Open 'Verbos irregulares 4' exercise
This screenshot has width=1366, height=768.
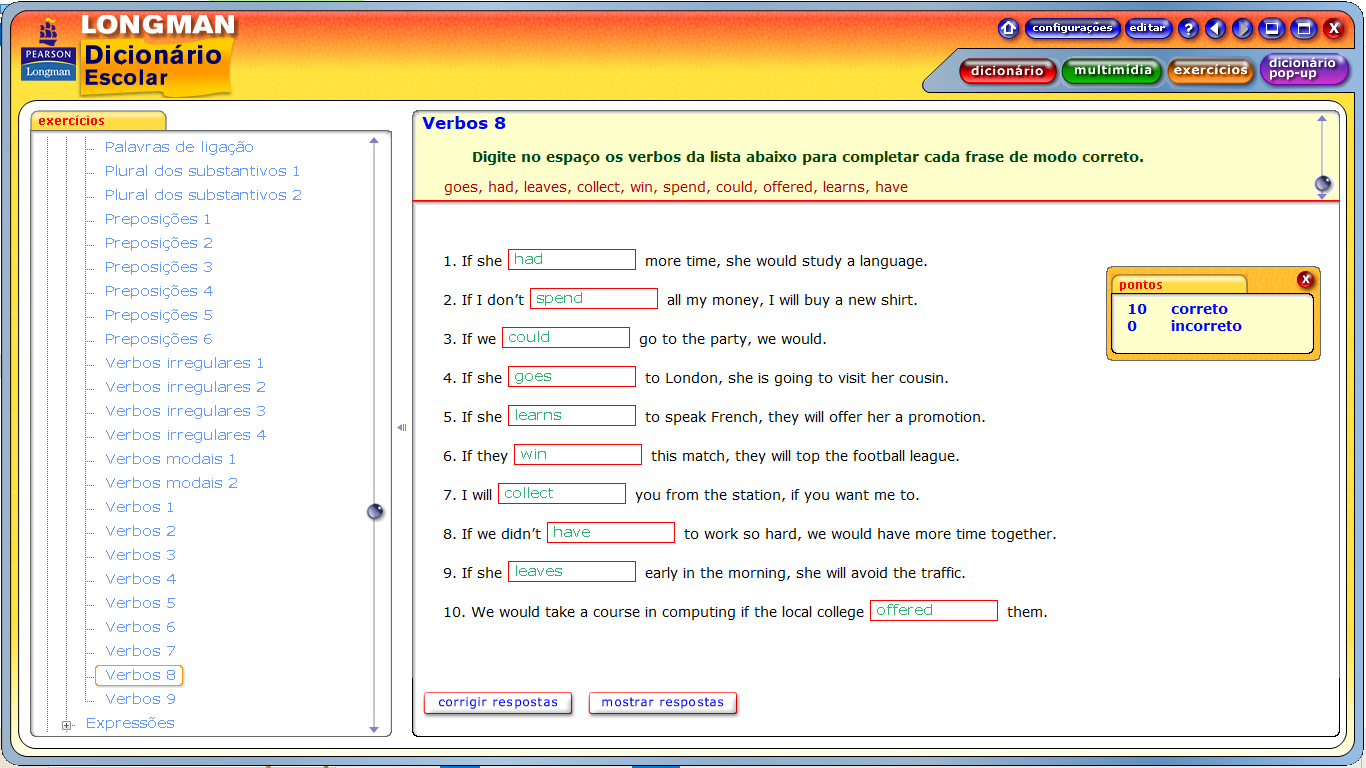click(x=186, y=435)
